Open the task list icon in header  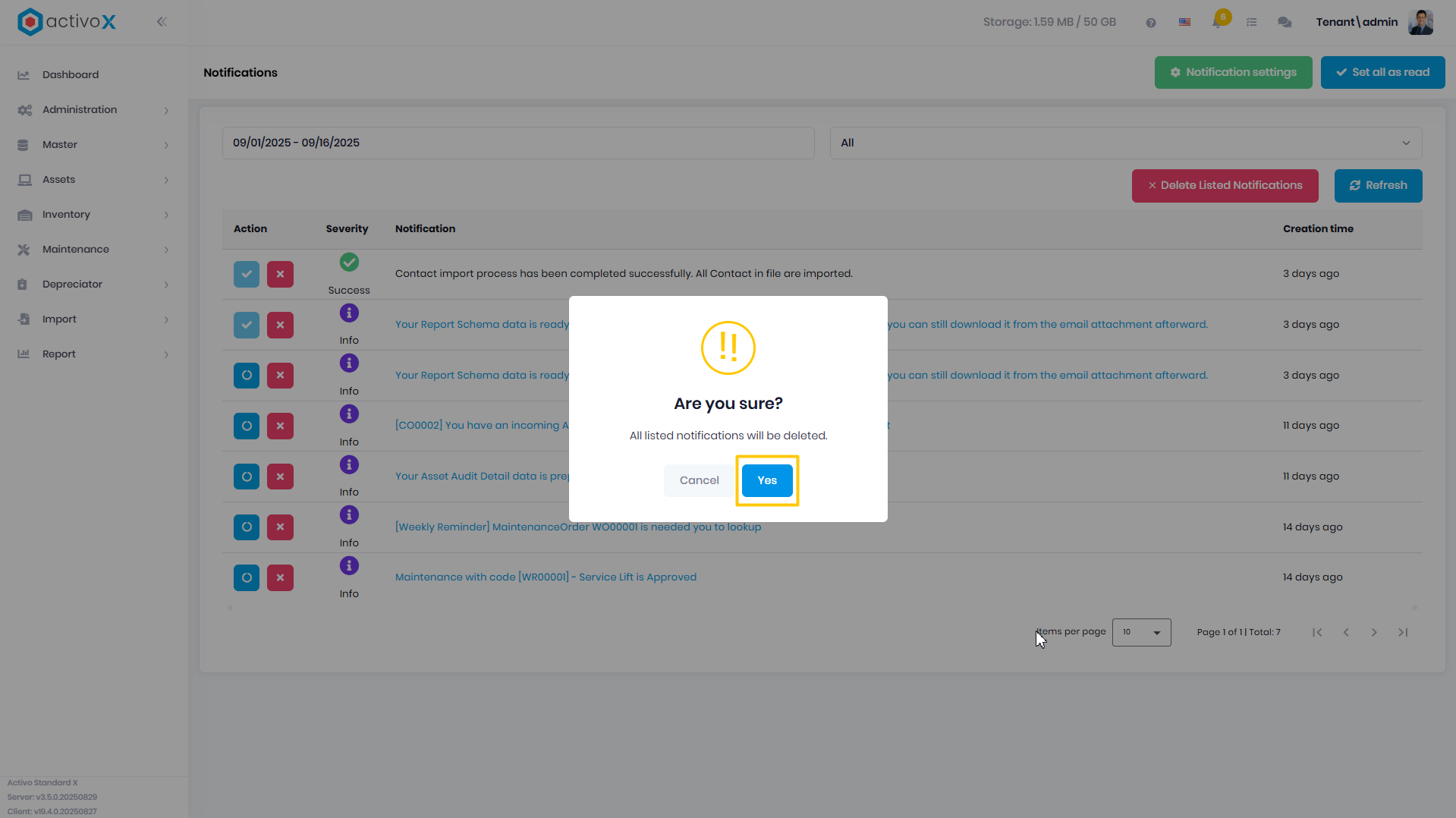[x=1251, y=23]
